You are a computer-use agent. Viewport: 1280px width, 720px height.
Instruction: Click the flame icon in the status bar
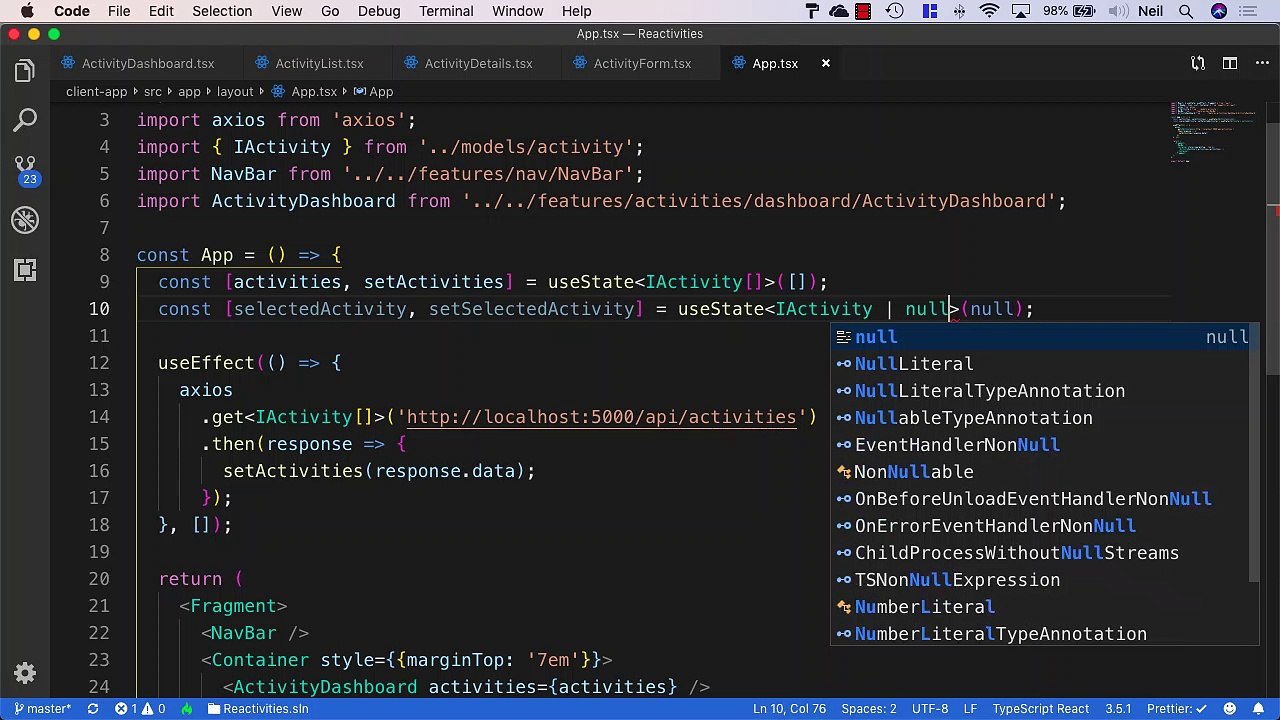[187, 708]
